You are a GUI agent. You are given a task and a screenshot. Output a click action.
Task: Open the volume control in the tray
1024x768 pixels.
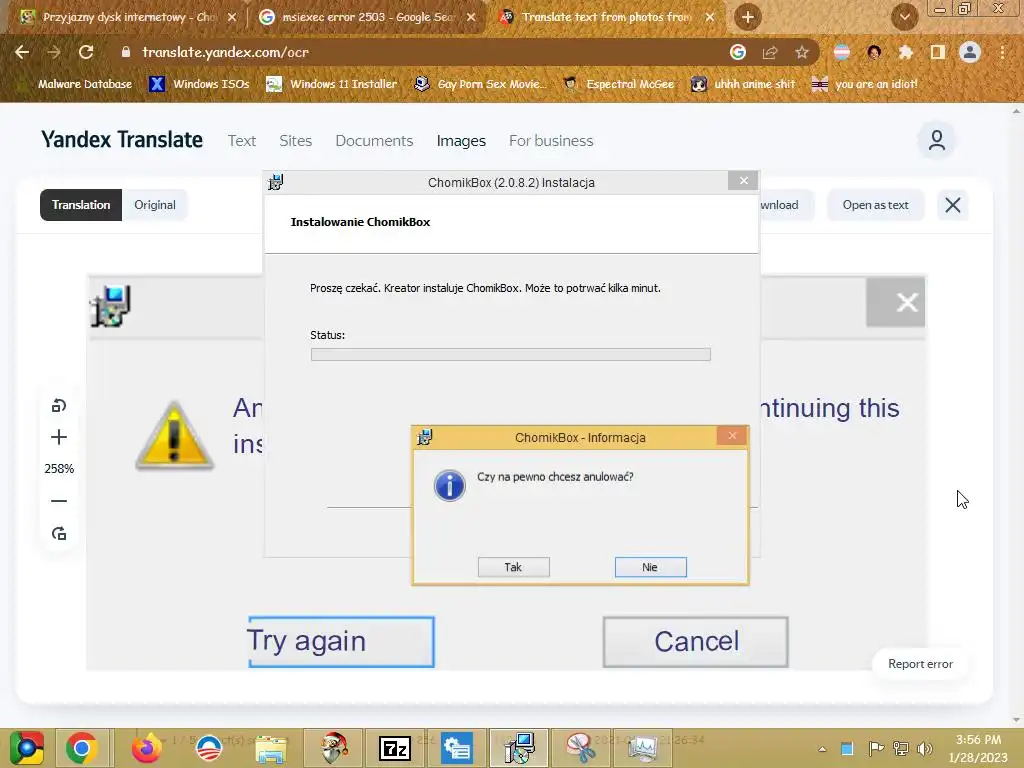[925, 748]
